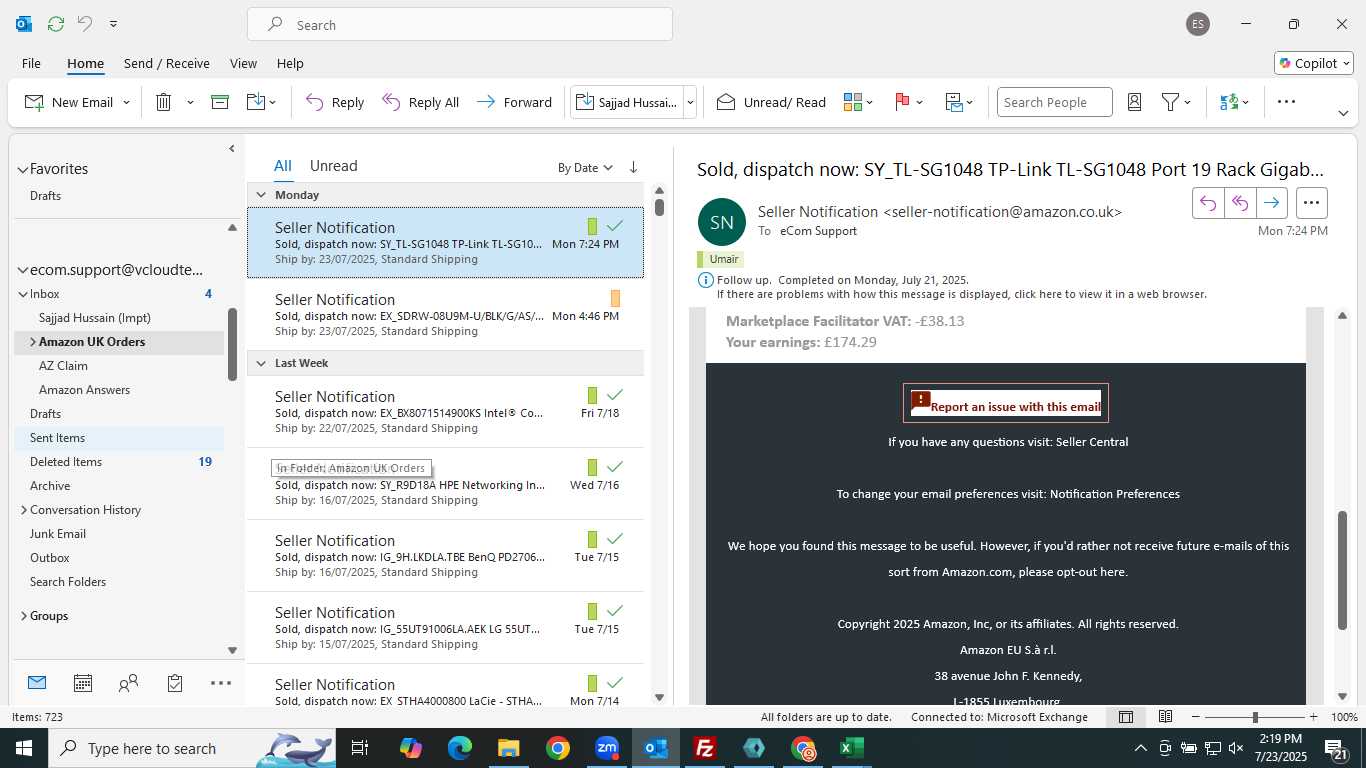This screenshot has height=768, width=1366.
Task: Click the zoom slider handle in the status bar
Action: coord(1255,717)
